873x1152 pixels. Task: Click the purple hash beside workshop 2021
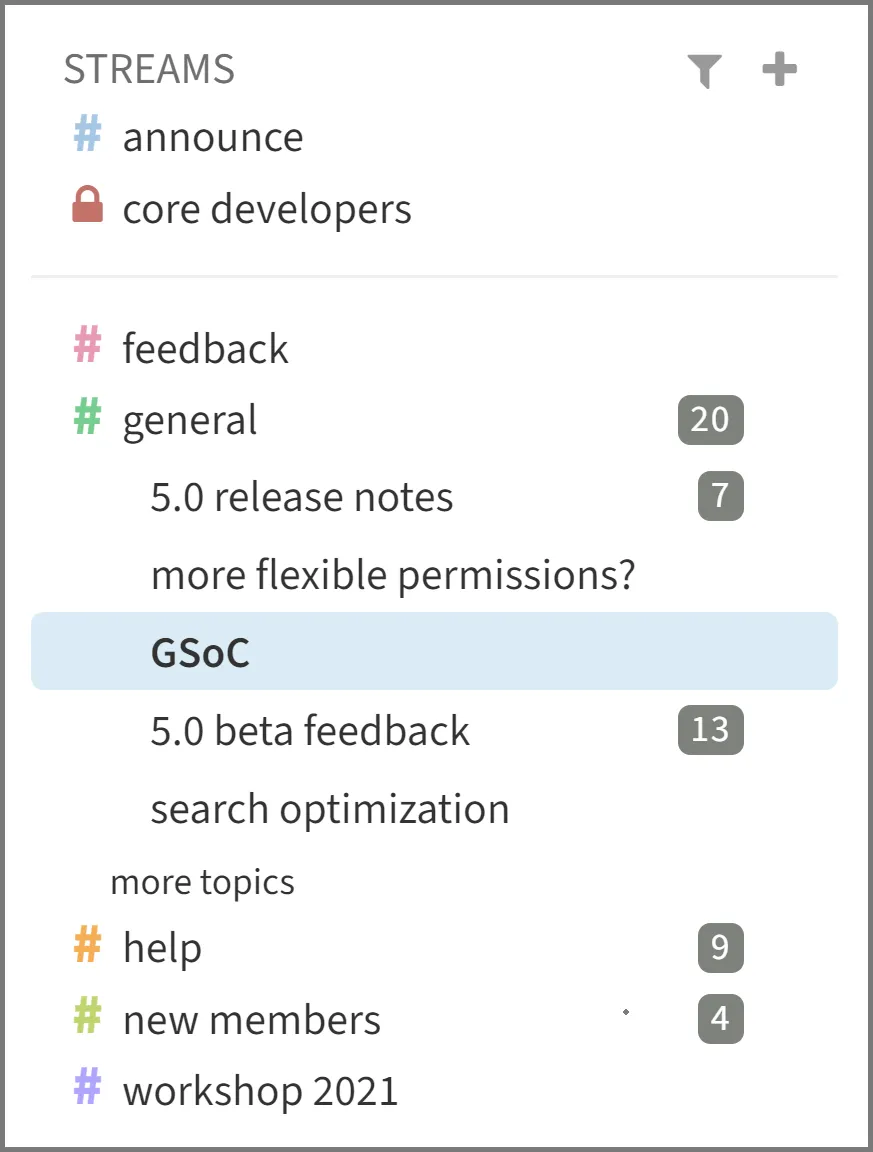(x=88, y=1087)
